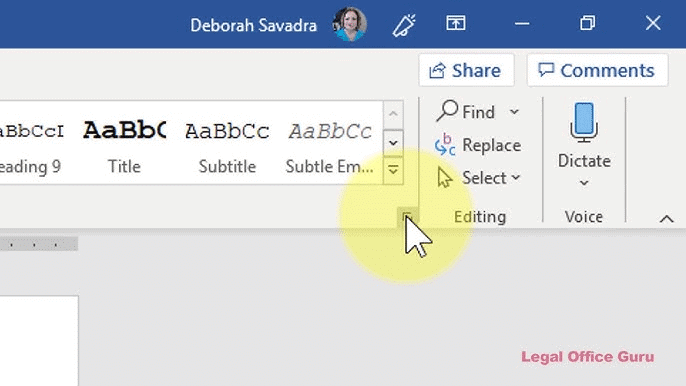
Task: Move to previous row of styles
Action: point(393,114)
